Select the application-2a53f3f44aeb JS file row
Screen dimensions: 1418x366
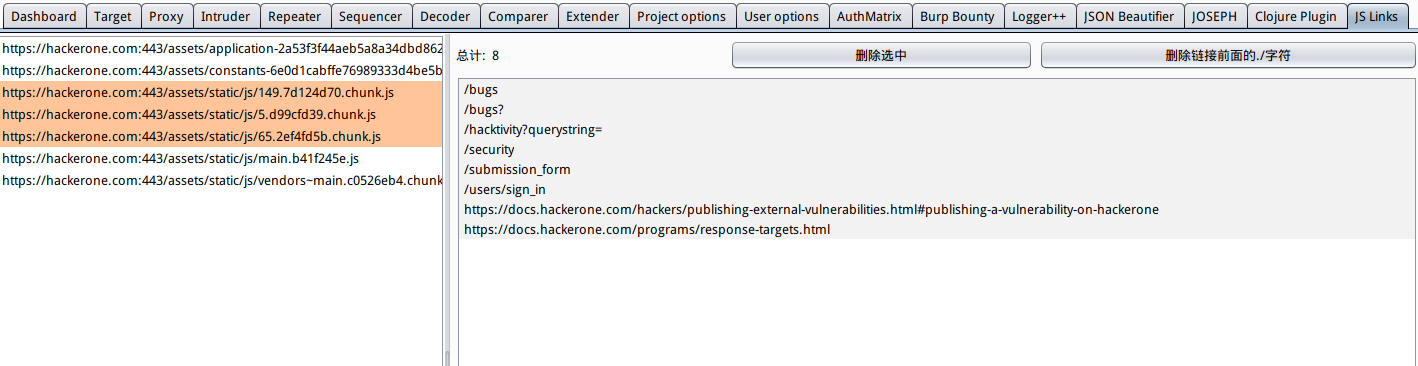pyautogui.click(x=221, y=48)
